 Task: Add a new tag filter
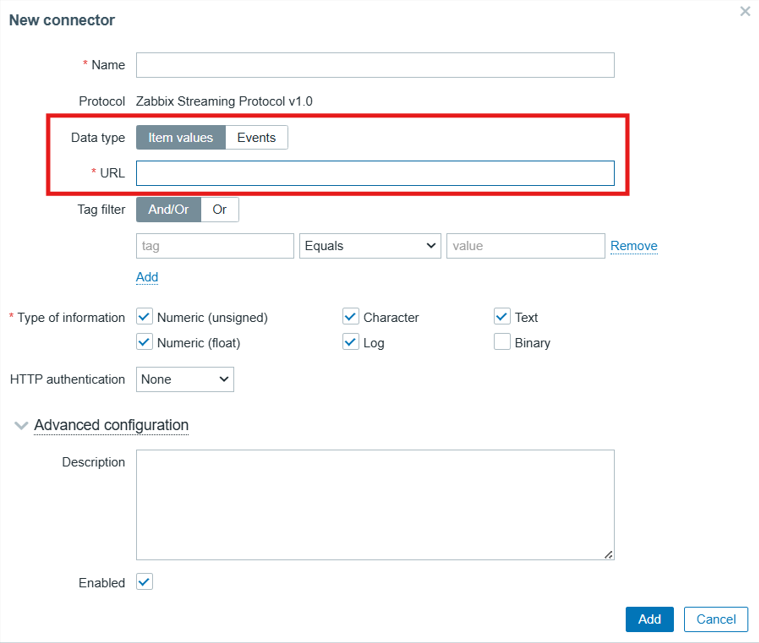pyautogui.click(x=147, y=277)
